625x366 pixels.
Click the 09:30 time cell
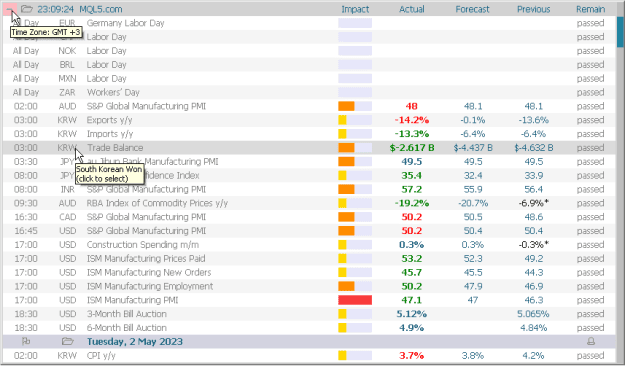(x=26, y=203)
